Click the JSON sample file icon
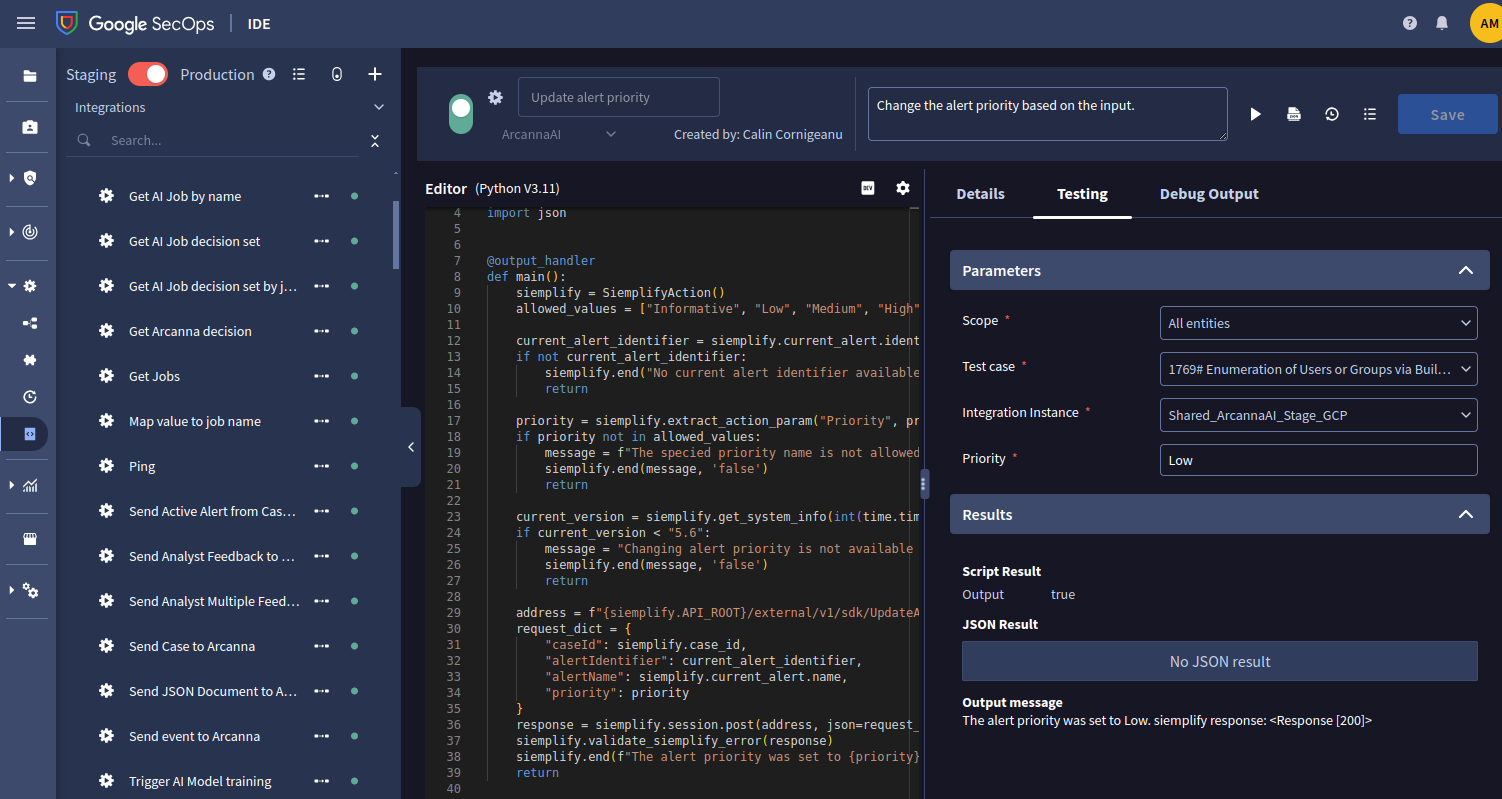Image resolution: width=1502 pixels, height=799 pixels. click(1294, 114)
